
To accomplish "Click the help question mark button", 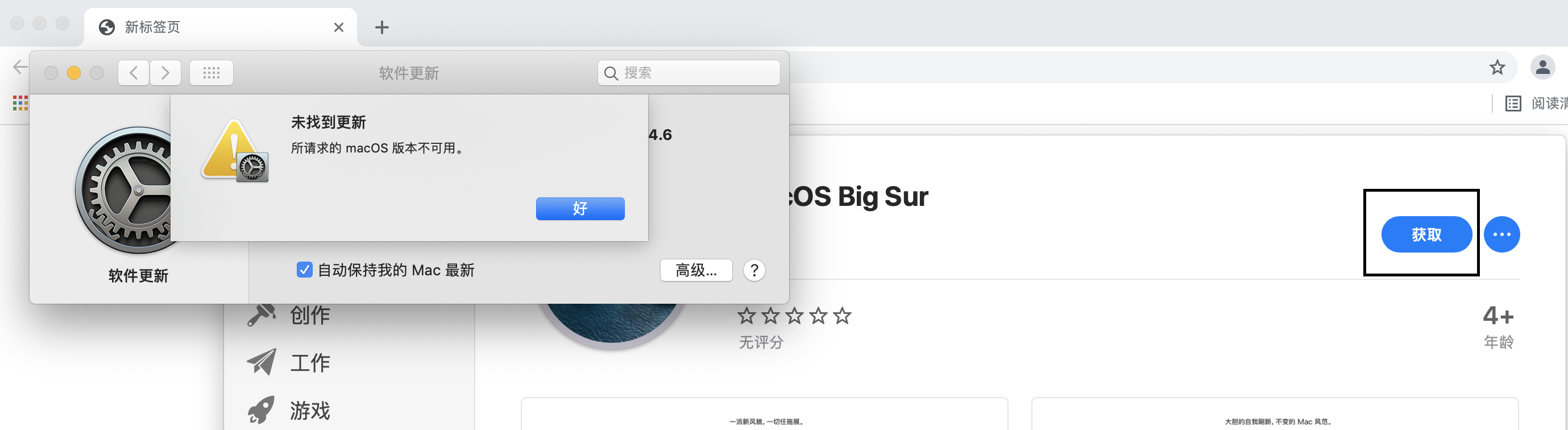I will (x=753, y=270).
